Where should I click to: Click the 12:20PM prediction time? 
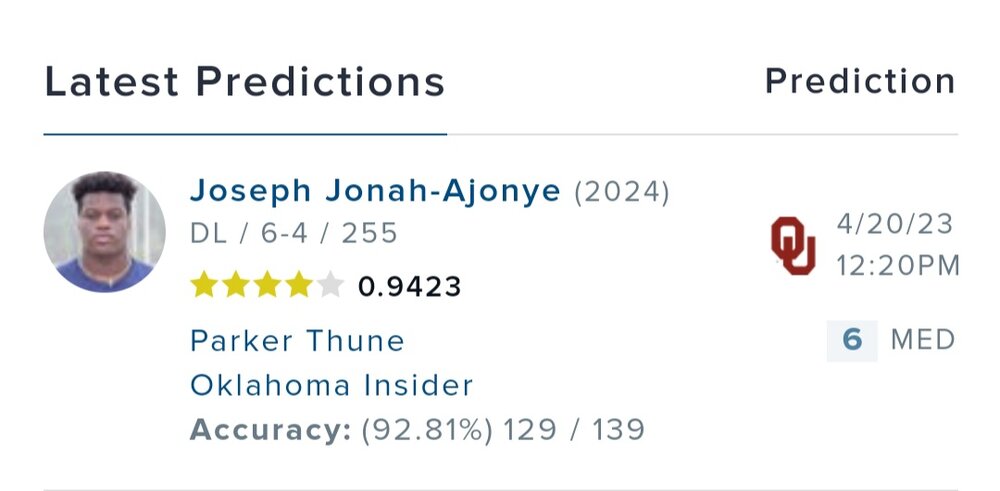pyautogui.click(x=898, y=265)
